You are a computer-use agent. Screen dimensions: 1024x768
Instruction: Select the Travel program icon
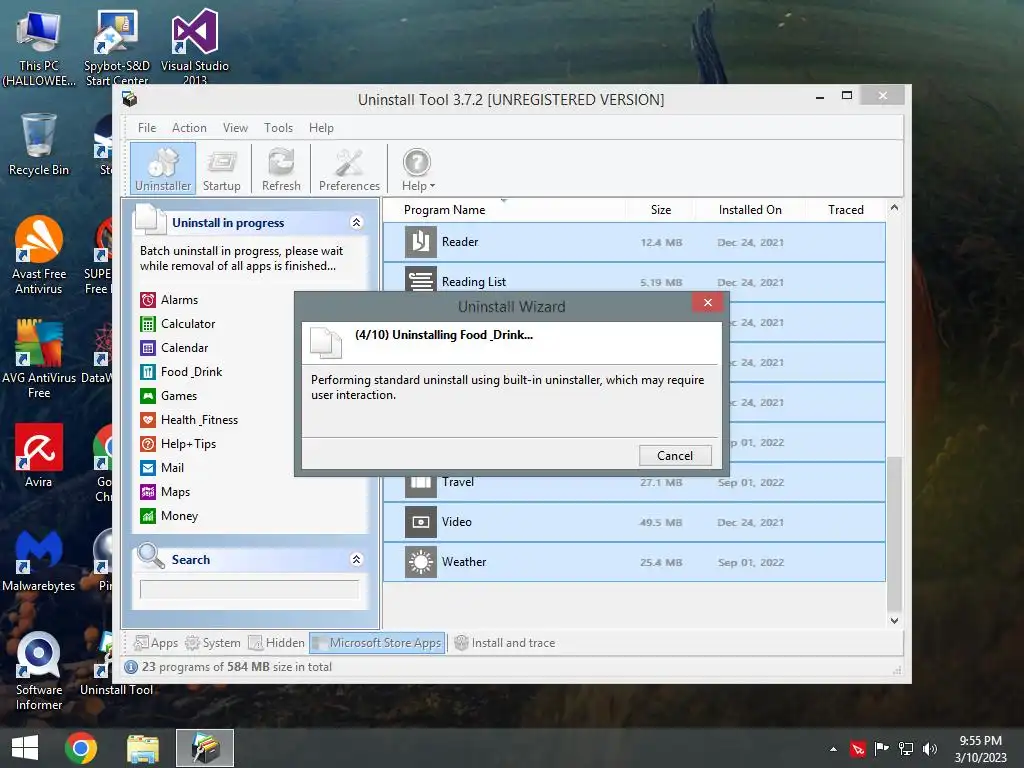click(x=421, y=486)
